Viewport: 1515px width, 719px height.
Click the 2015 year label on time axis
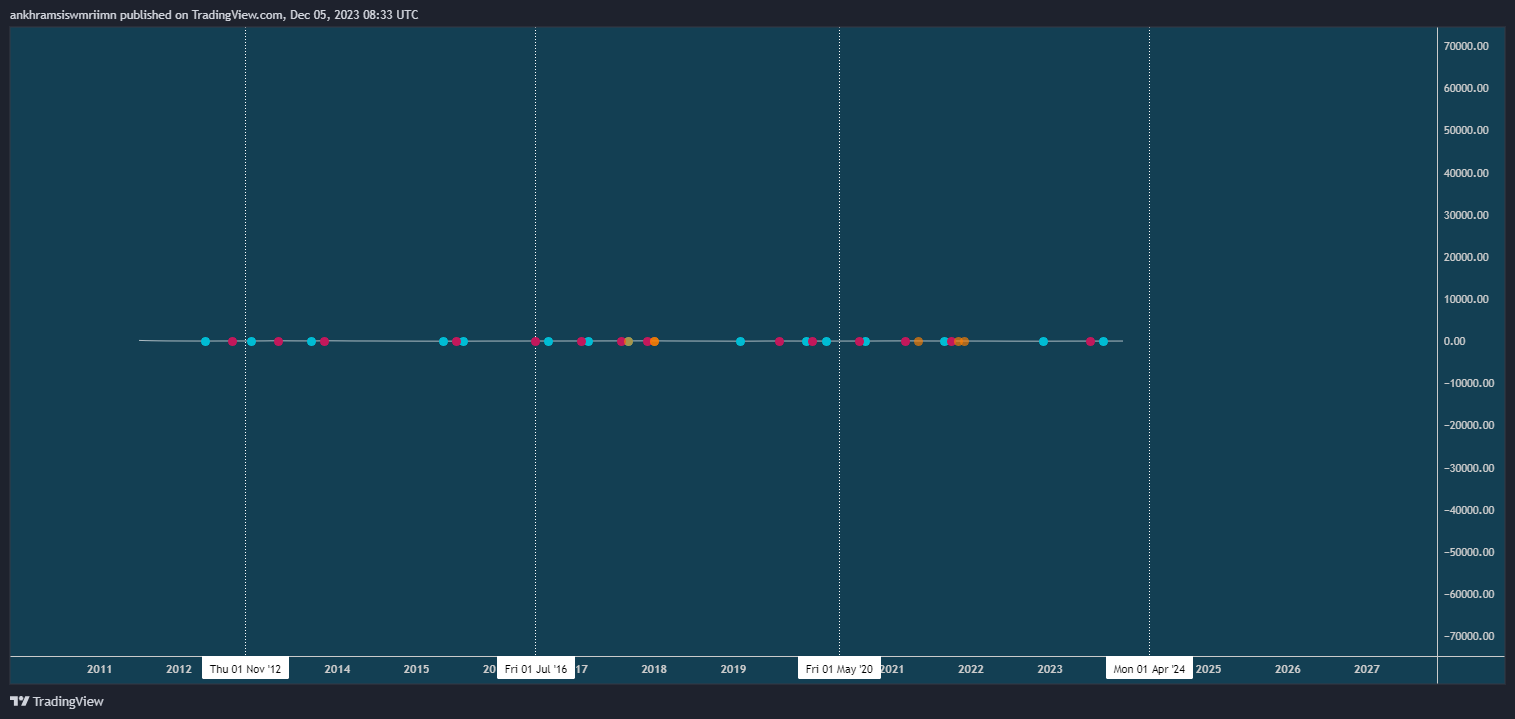pyautogui.click(x=416, y=669)
